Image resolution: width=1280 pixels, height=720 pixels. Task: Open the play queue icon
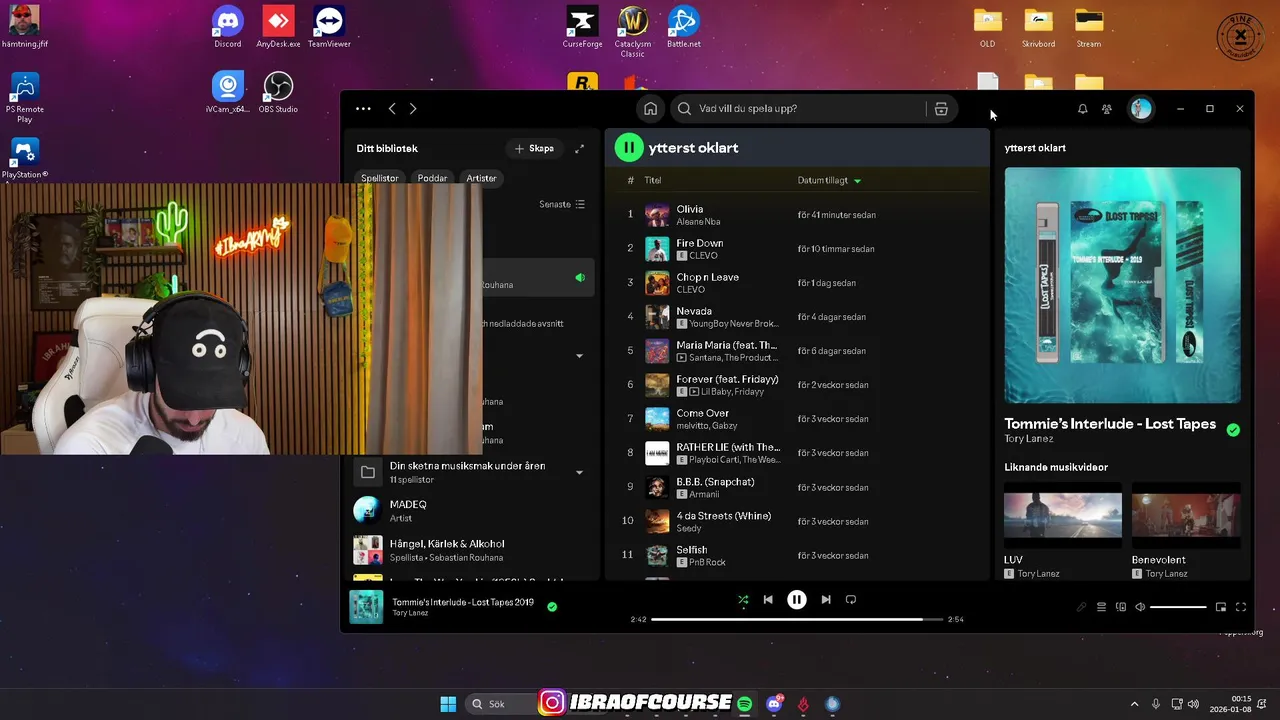pyautogui.click(x=1101, y=607)
